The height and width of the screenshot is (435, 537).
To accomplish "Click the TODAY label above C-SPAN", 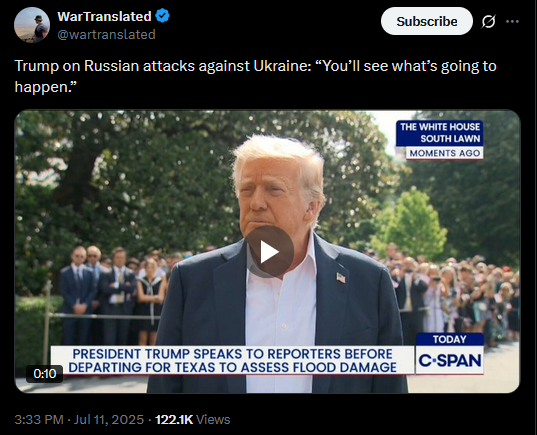I will click(450, 339).
